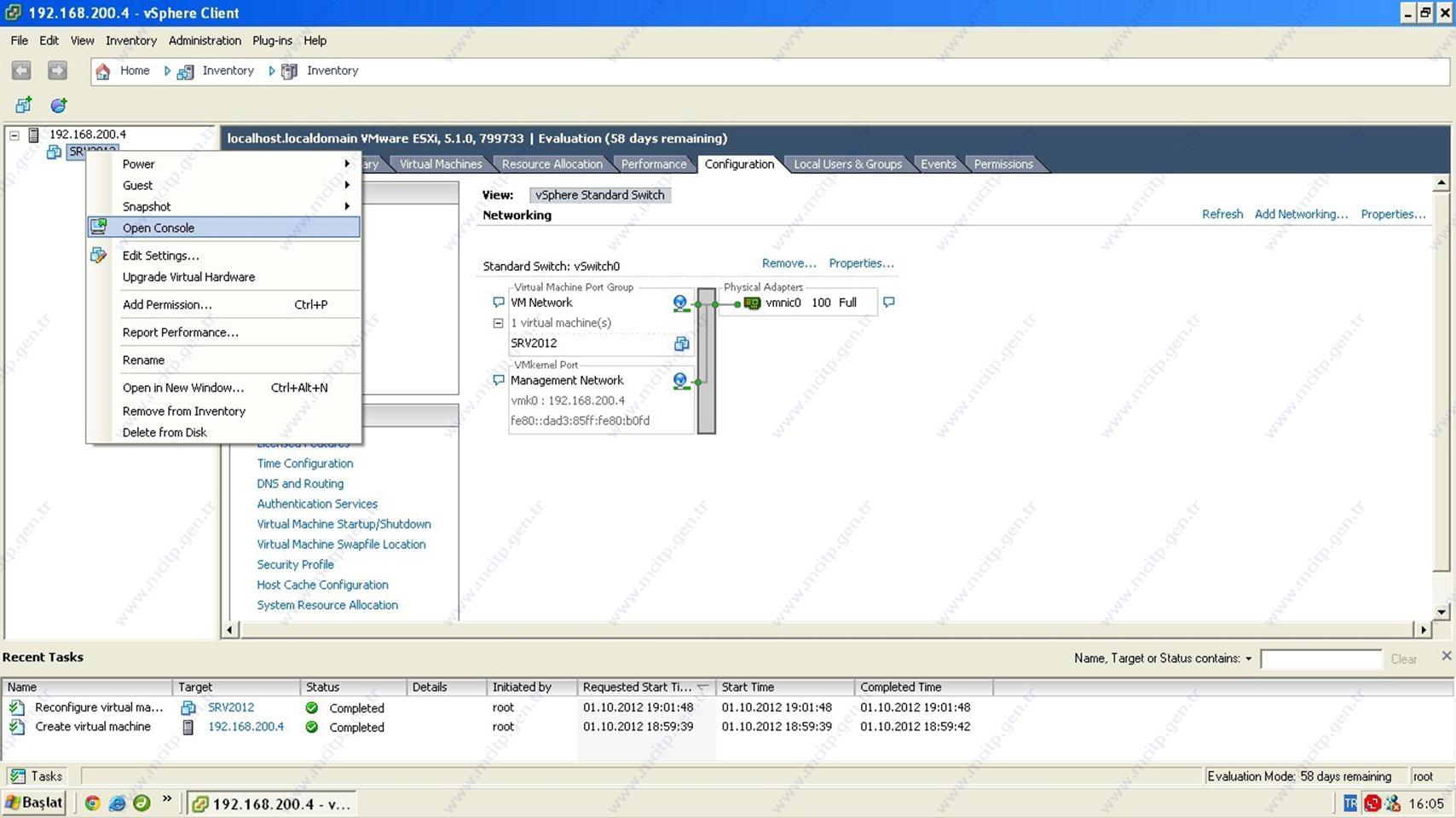This screenshot has height=818, width=1456.
Task: Open Time Configuration settings
Action: tap(305, 464)
